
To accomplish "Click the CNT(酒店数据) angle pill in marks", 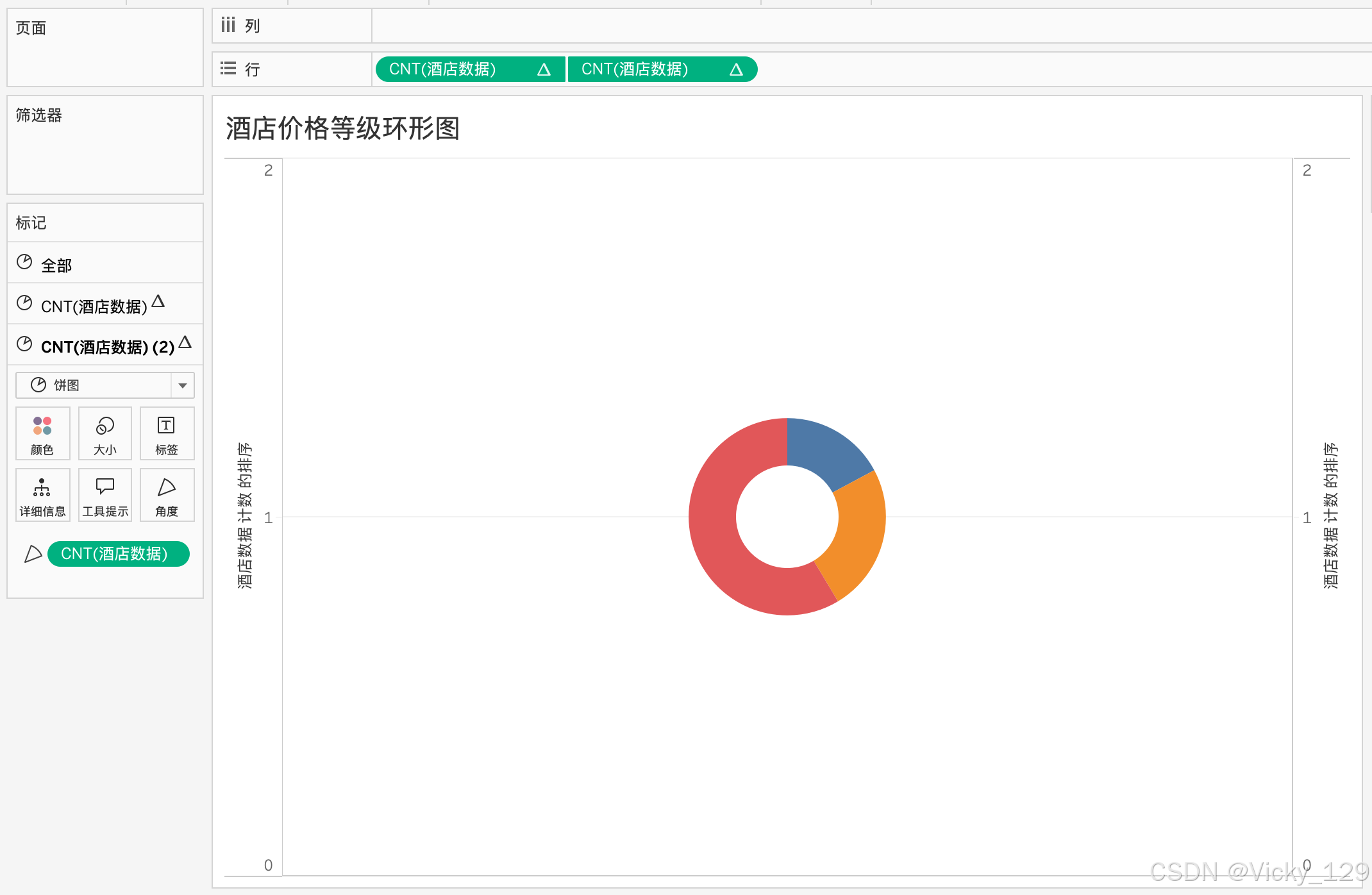I will click(118, 554).
